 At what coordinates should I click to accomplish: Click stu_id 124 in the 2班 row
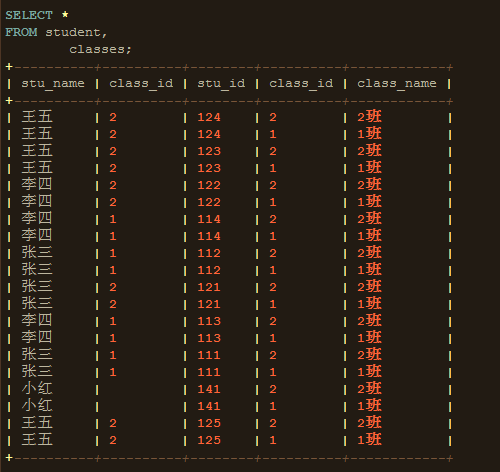(209, 117)
